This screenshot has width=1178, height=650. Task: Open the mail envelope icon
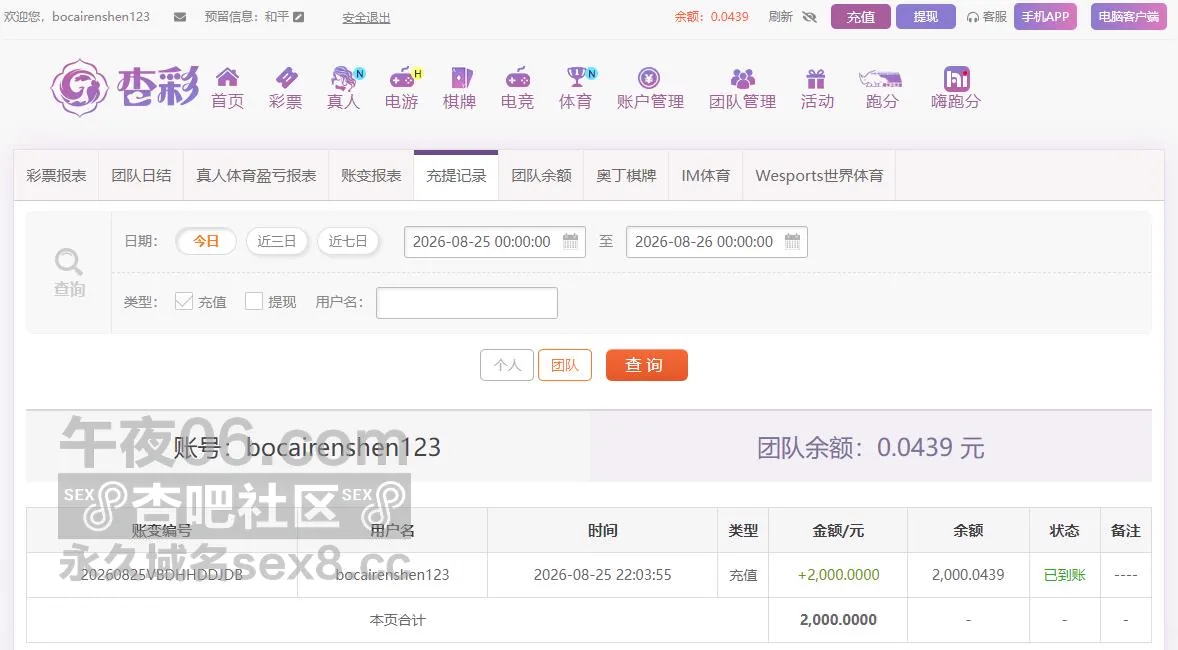point(180,17)
